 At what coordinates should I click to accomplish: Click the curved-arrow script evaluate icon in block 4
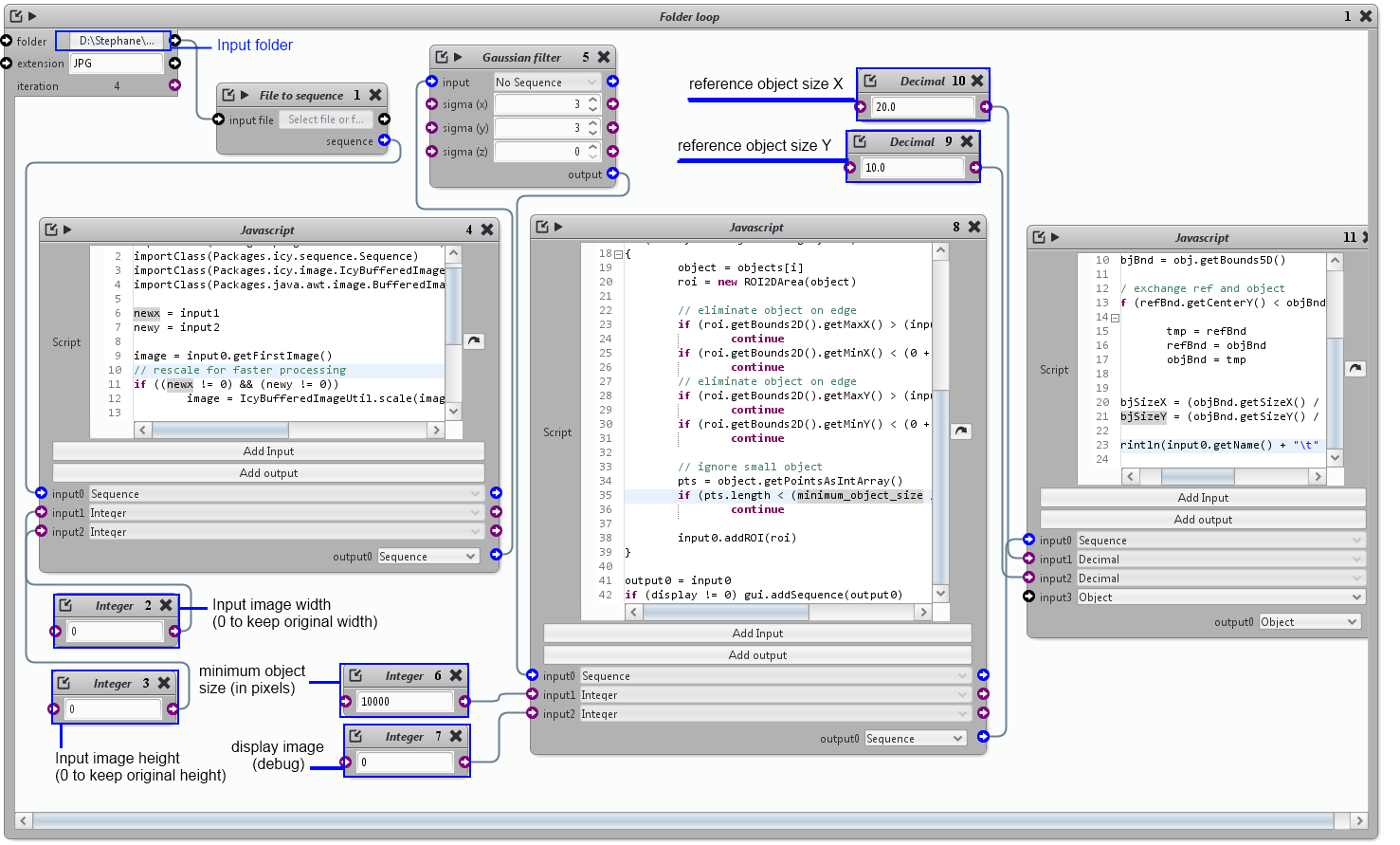(474, 340)
